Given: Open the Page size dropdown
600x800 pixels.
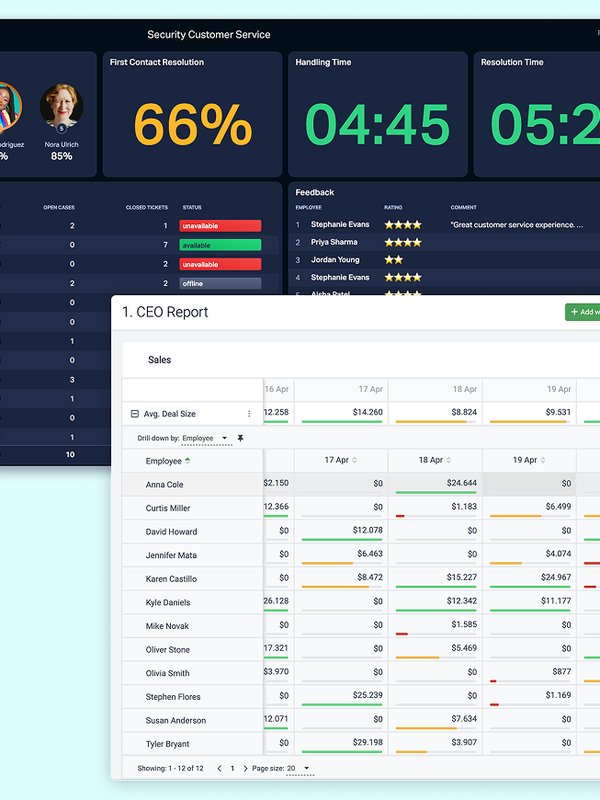Looking at the screenshot, I should (x=299, y=768).
